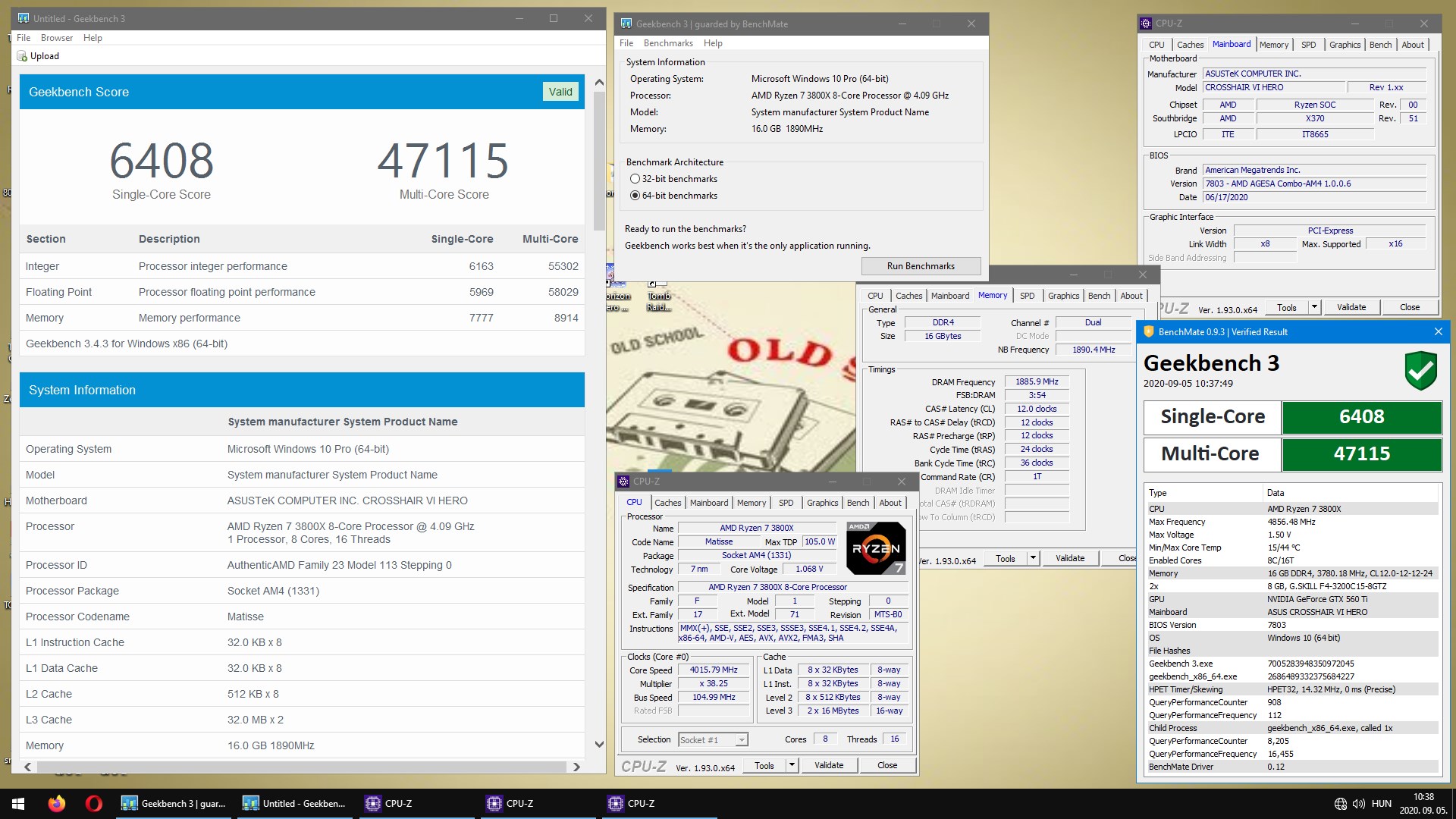Open About tab in CPU-Z Mainboard window

point(1412,45)
